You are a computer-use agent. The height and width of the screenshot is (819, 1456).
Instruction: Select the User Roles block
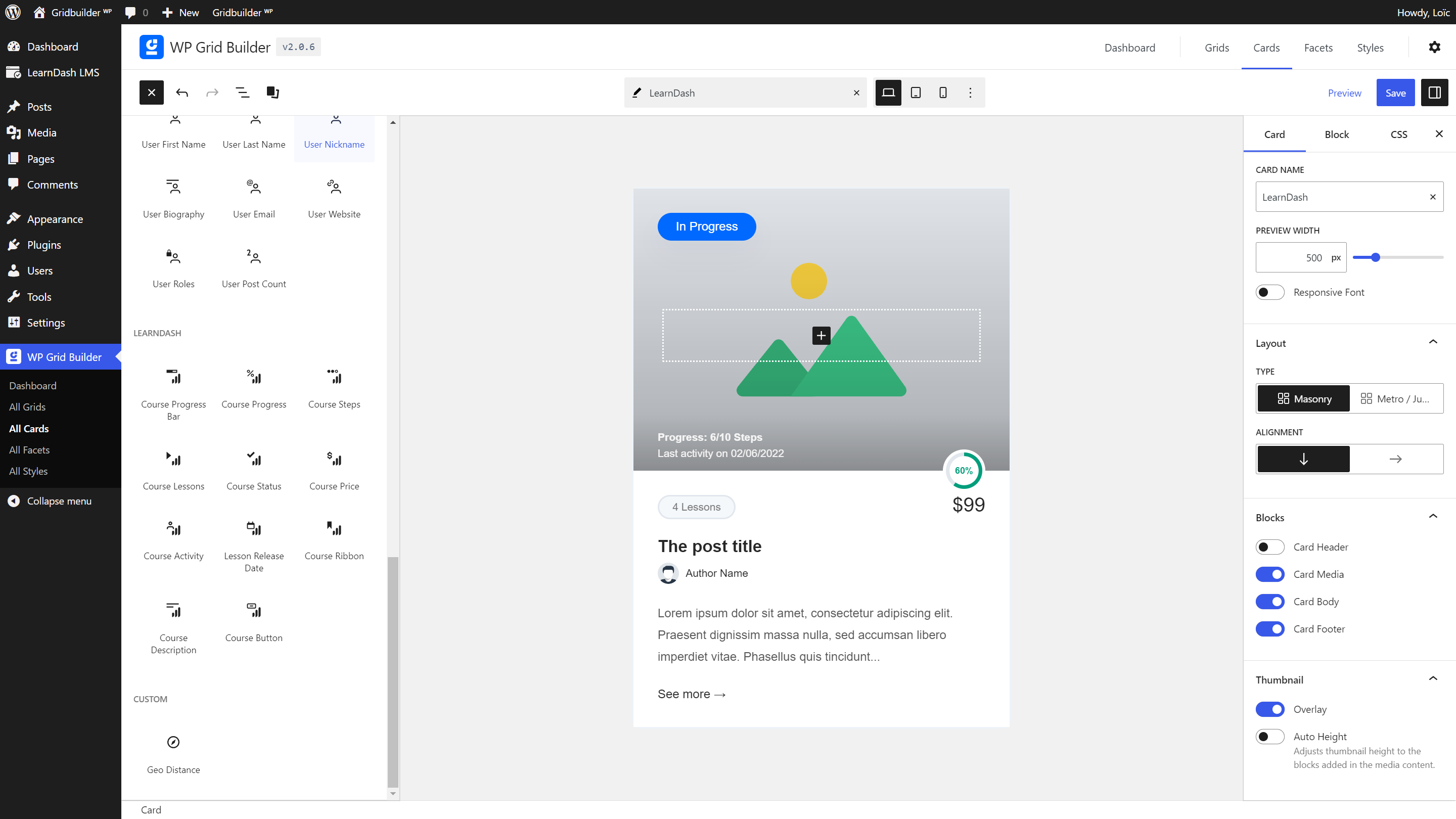[173, 267]
